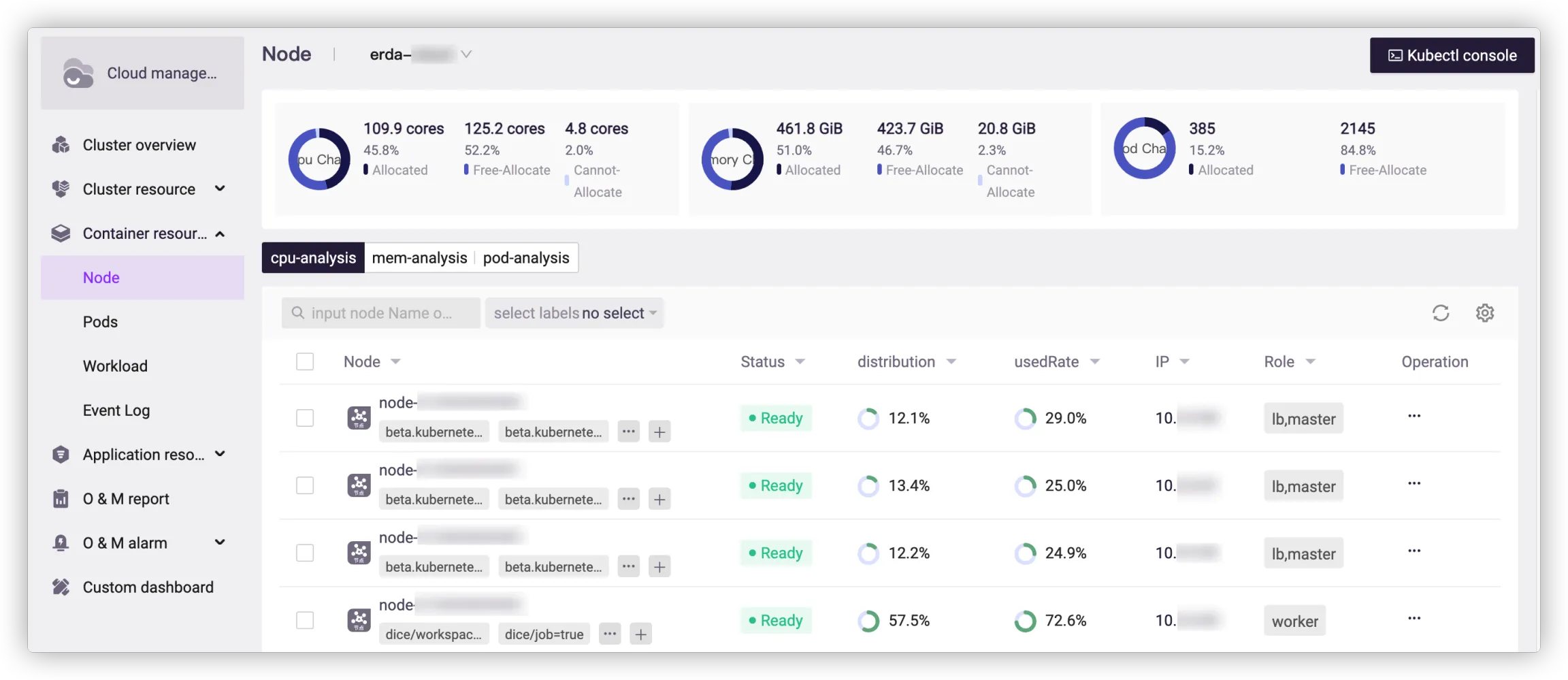This screenshot has width=1568, height=680.
Task: Click the Cloud management logo icon
Action: click(78, 74)
